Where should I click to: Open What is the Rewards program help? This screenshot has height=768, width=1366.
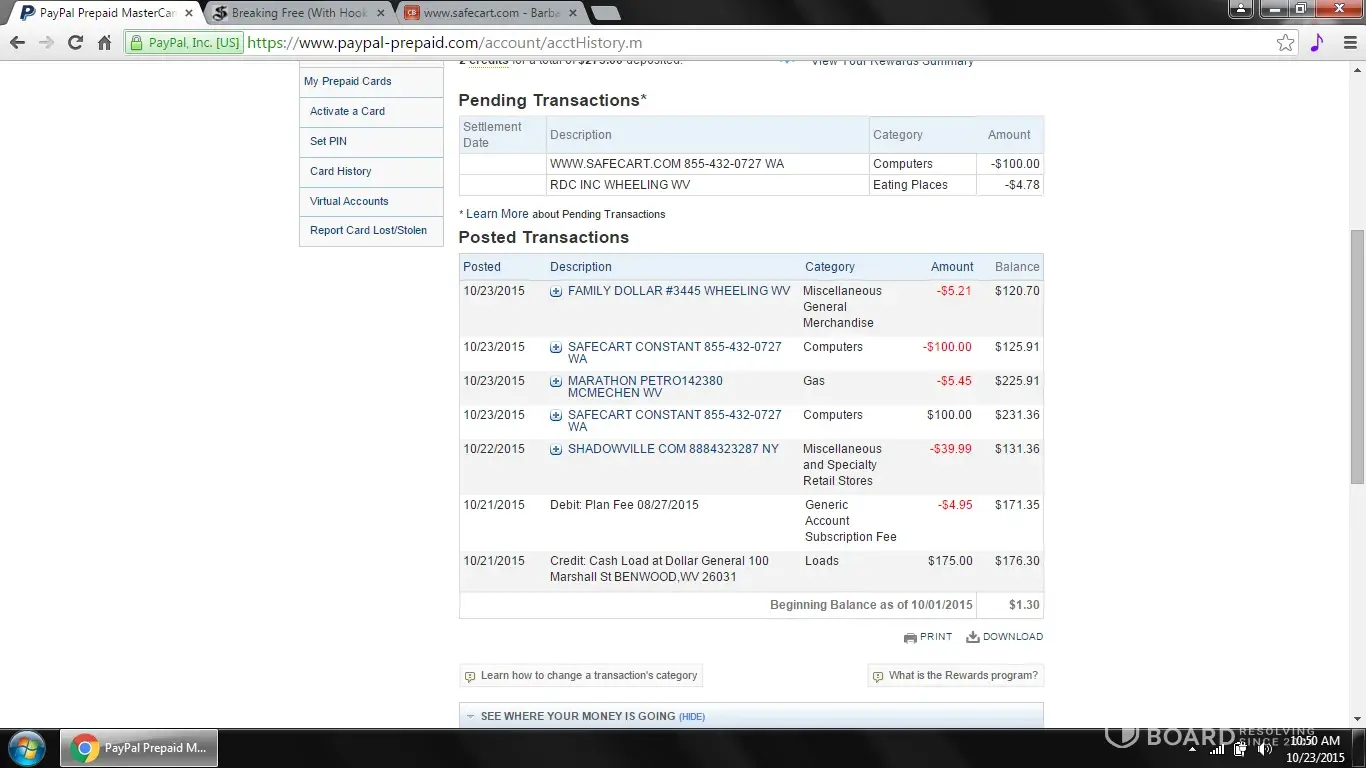pyautogui.click(x=962, y=676)
